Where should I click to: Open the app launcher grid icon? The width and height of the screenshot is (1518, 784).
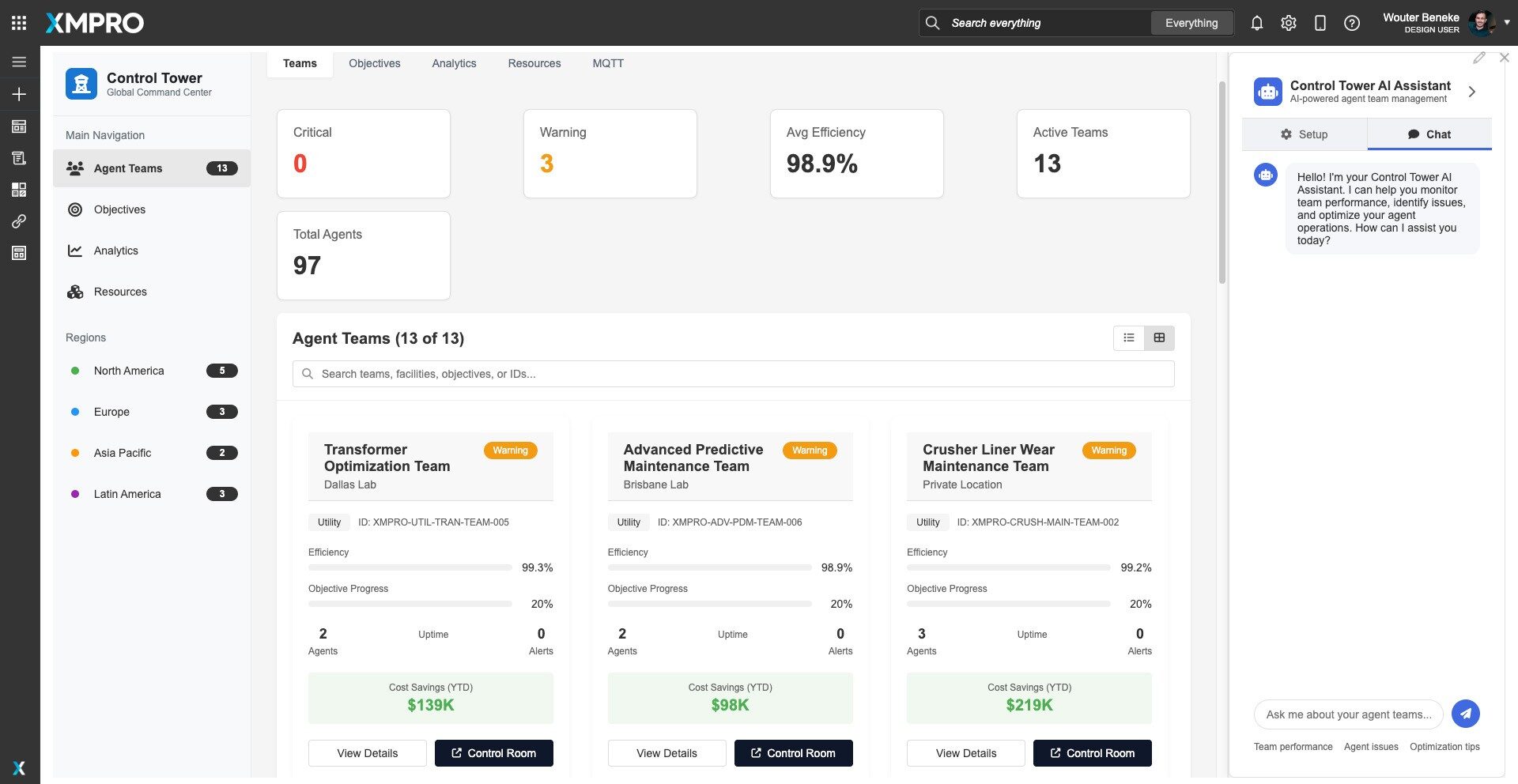(x=19, y=23)
